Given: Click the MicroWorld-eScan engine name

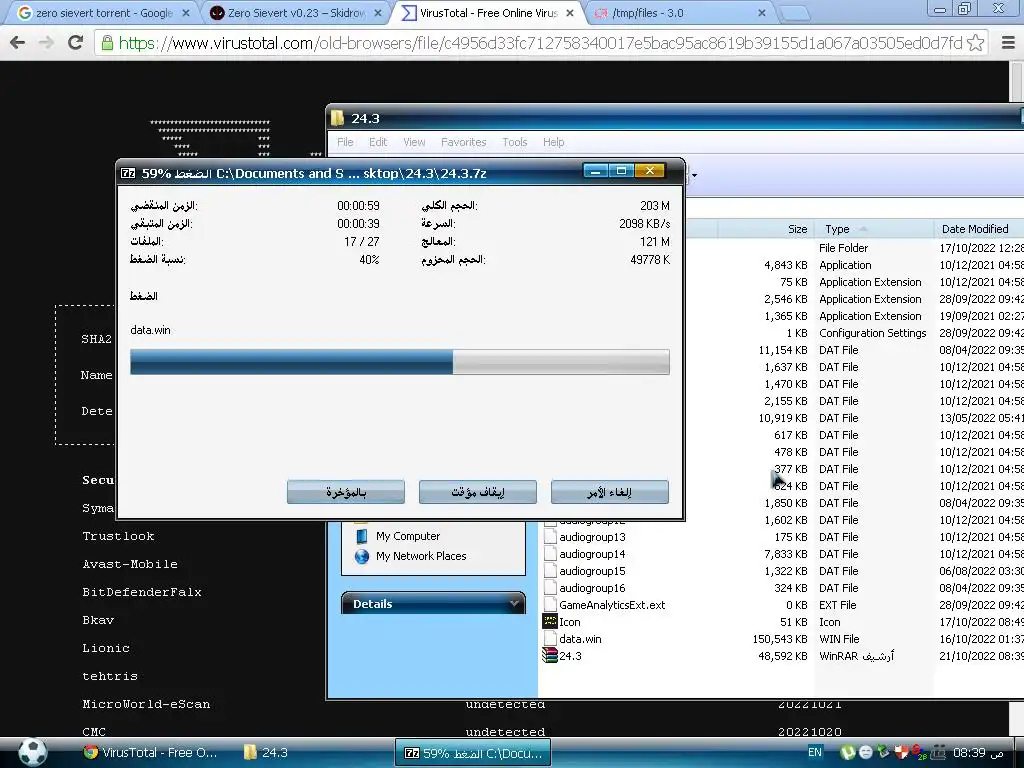Looking at the screenshot, I should pos(146,705).
